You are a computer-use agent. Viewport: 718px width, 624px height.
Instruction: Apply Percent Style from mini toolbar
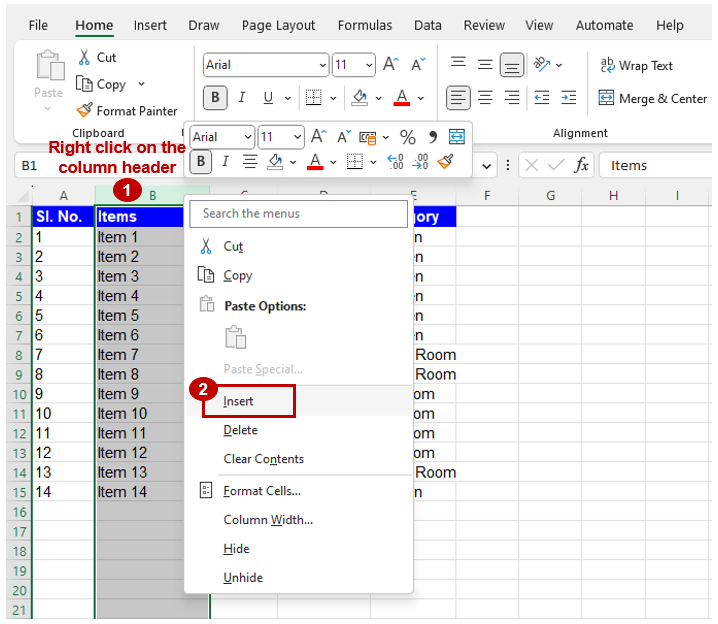point(408,137)
